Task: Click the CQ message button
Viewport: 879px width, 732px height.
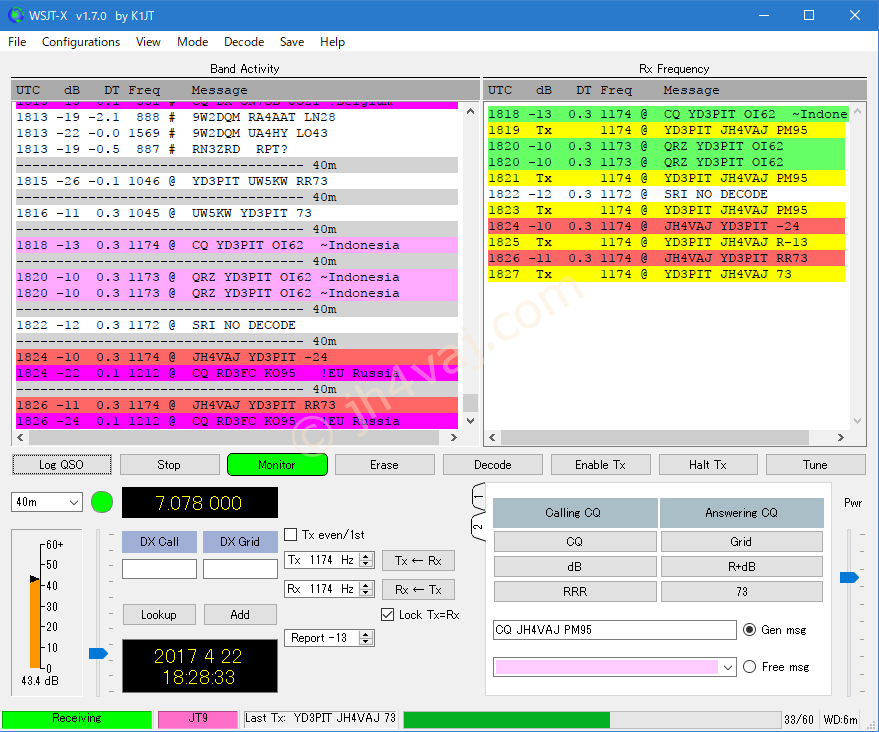Action: click(575, 541)
